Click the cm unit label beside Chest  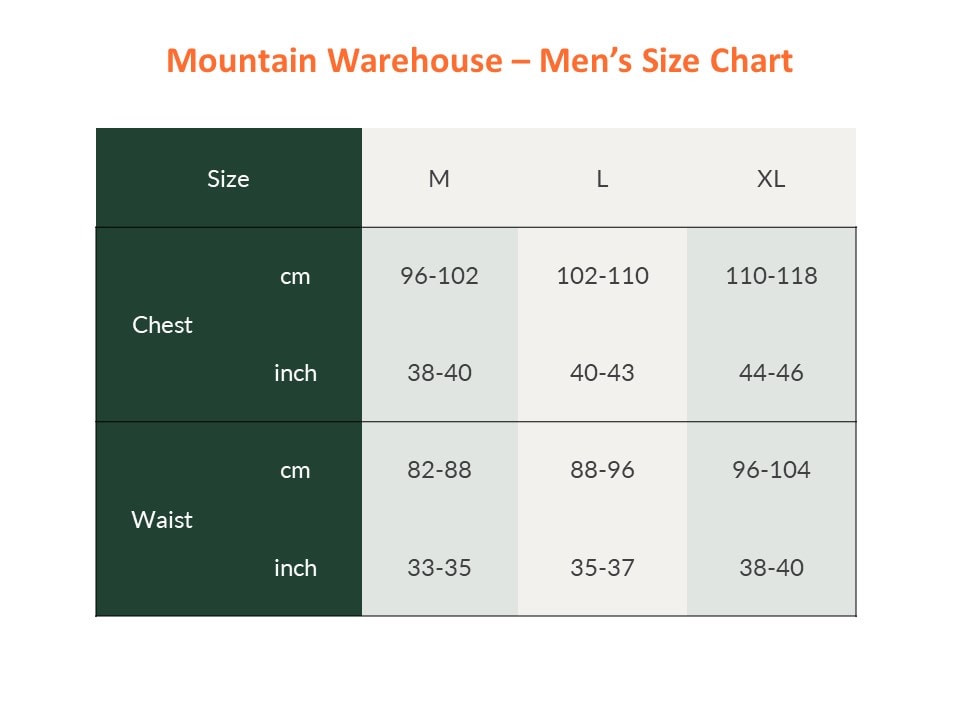295,277
